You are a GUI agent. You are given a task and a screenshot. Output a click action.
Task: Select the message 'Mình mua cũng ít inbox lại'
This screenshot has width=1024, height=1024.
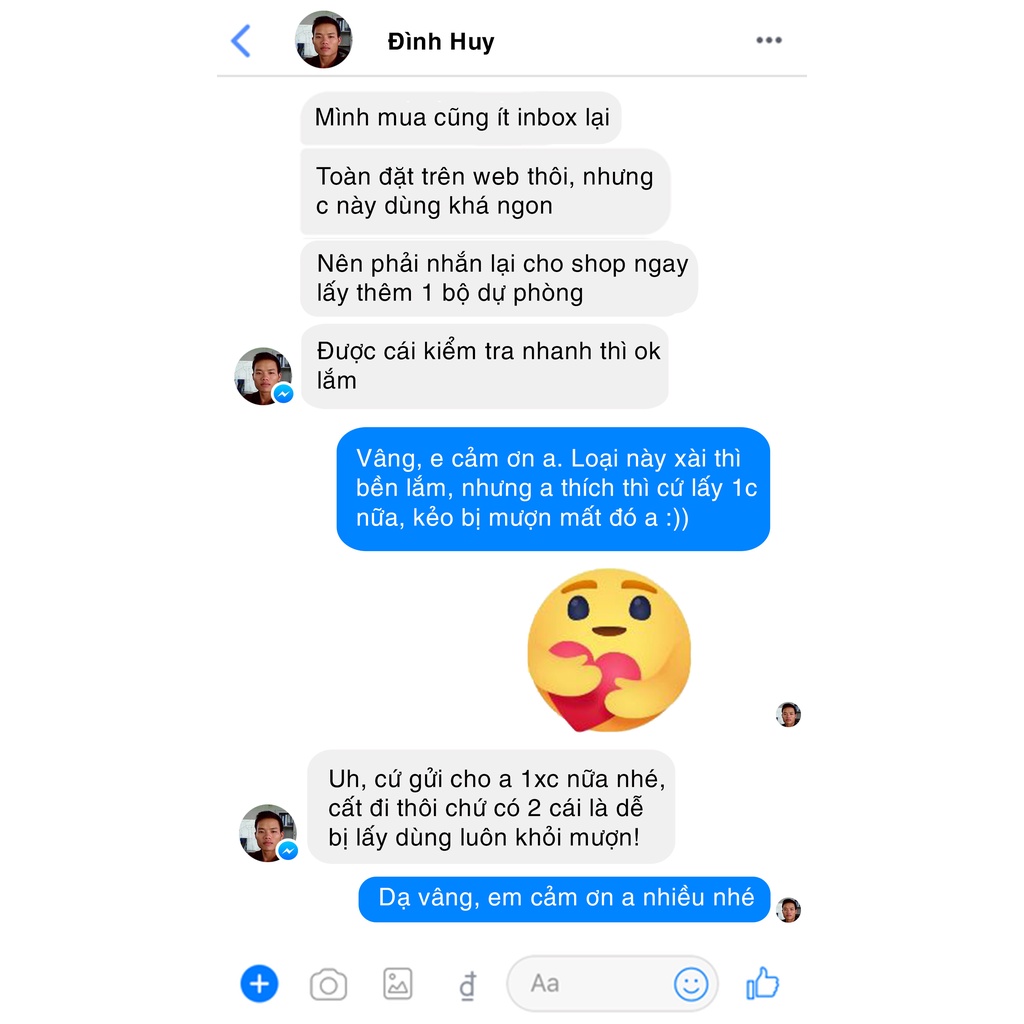(x=460, y=118)
